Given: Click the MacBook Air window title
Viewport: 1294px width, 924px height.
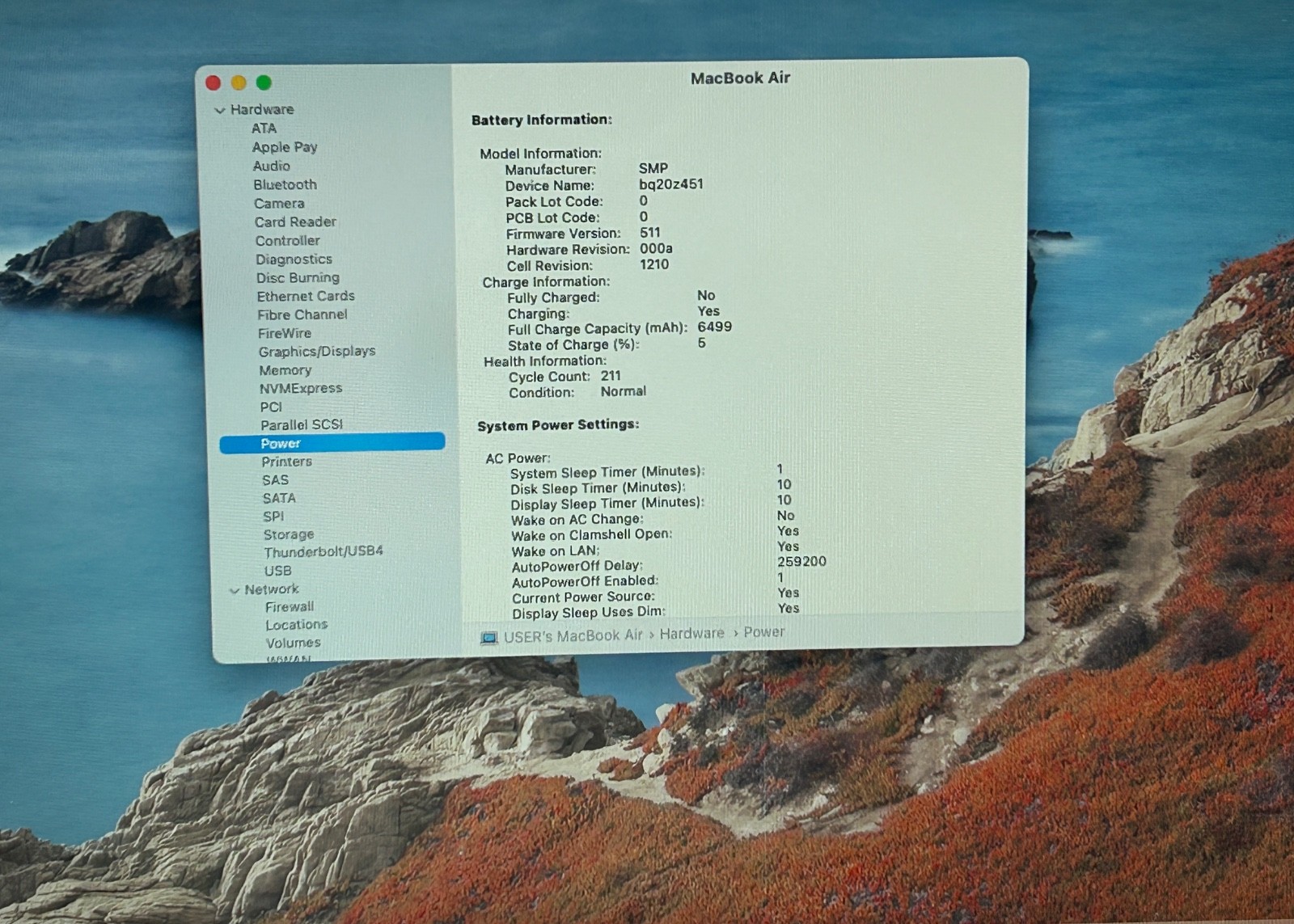Looking at the screenshot, I should pos(740,78).
